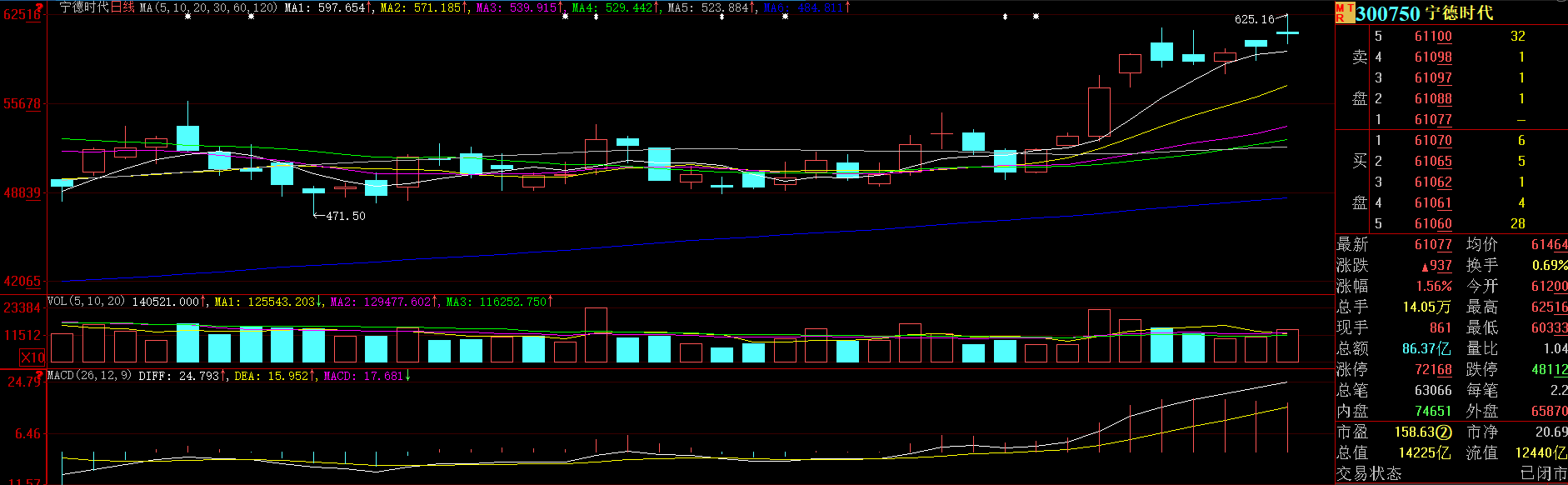Click the rightmost star marker at chart top
Viewport: 1568px width, 485px height.
(1036, 17)
